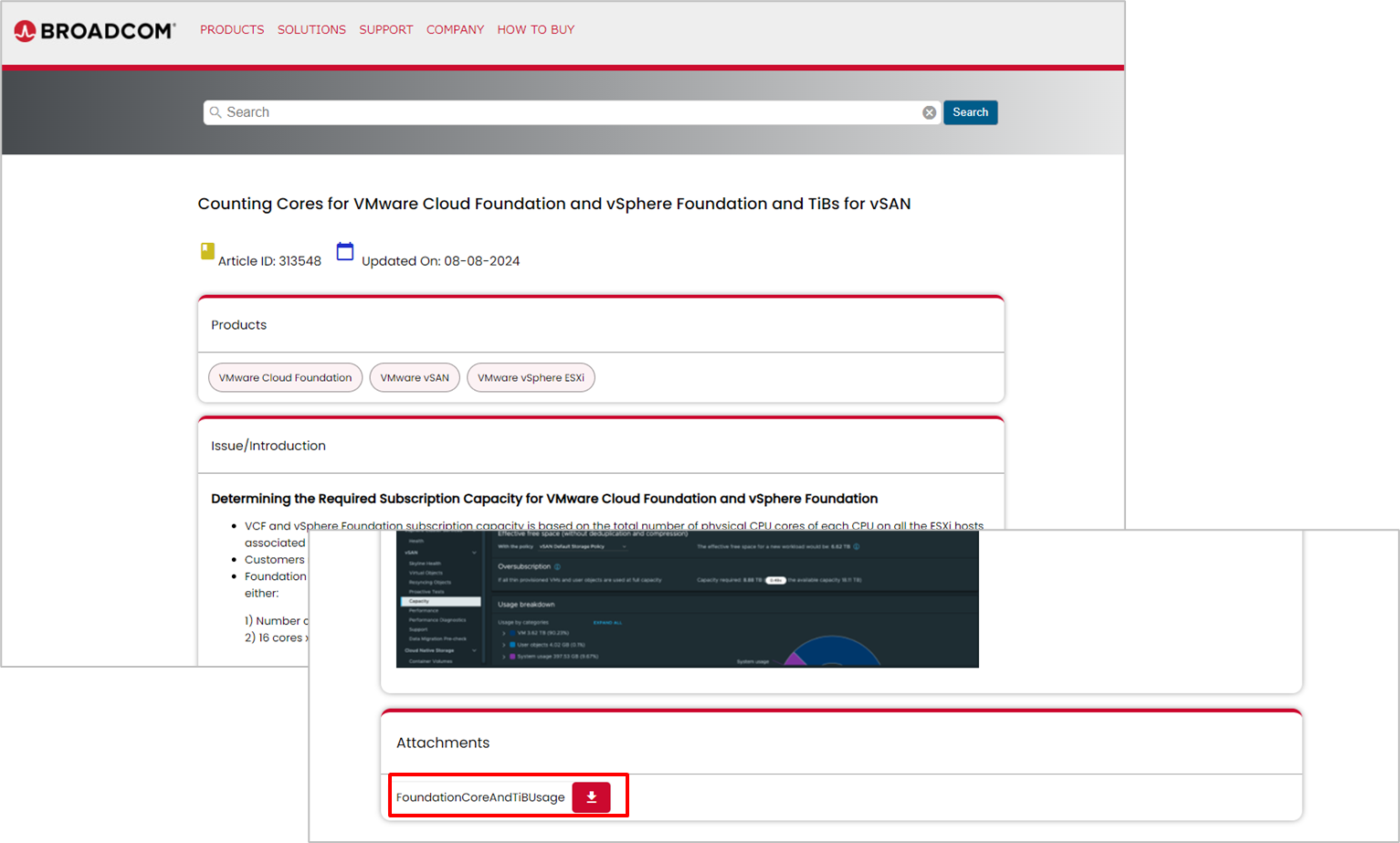Open the SOLUTIONS menu
The image size is (1400, 843).
(311, 30)
